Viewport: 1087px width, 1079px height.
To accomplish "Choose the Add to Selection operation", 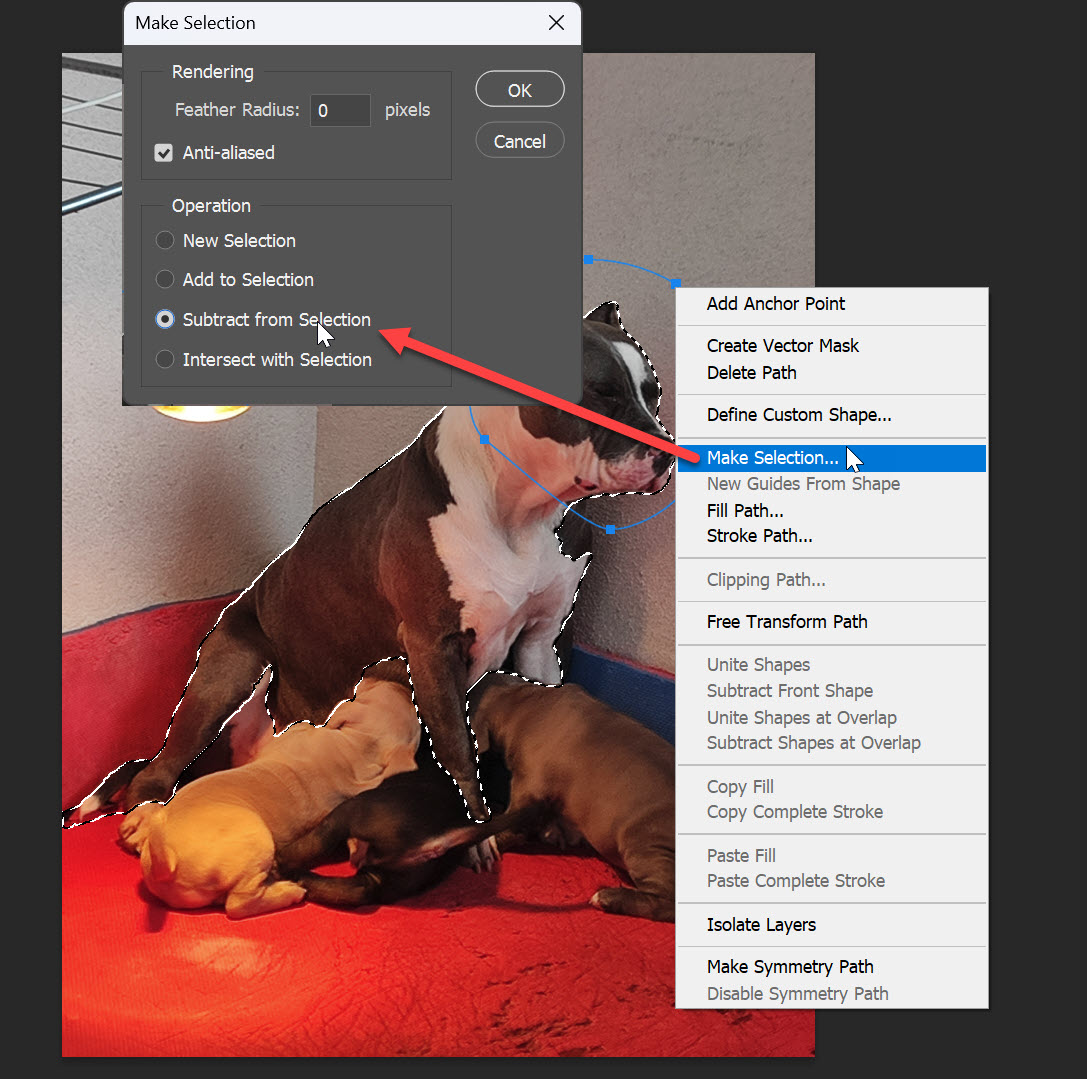I will [x=164, y=279].
